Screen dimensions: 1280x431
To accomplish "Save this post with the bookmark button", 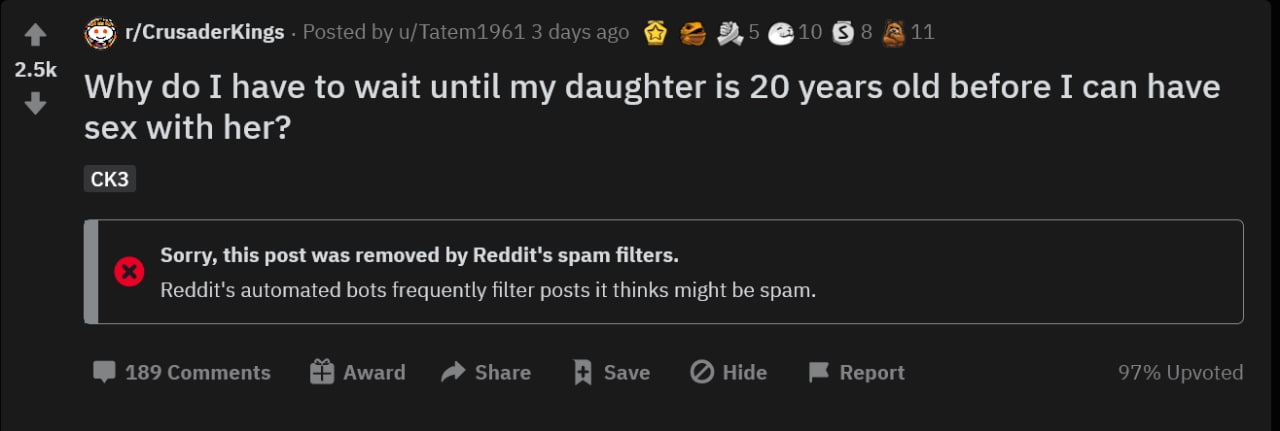I will pos(611,373).
